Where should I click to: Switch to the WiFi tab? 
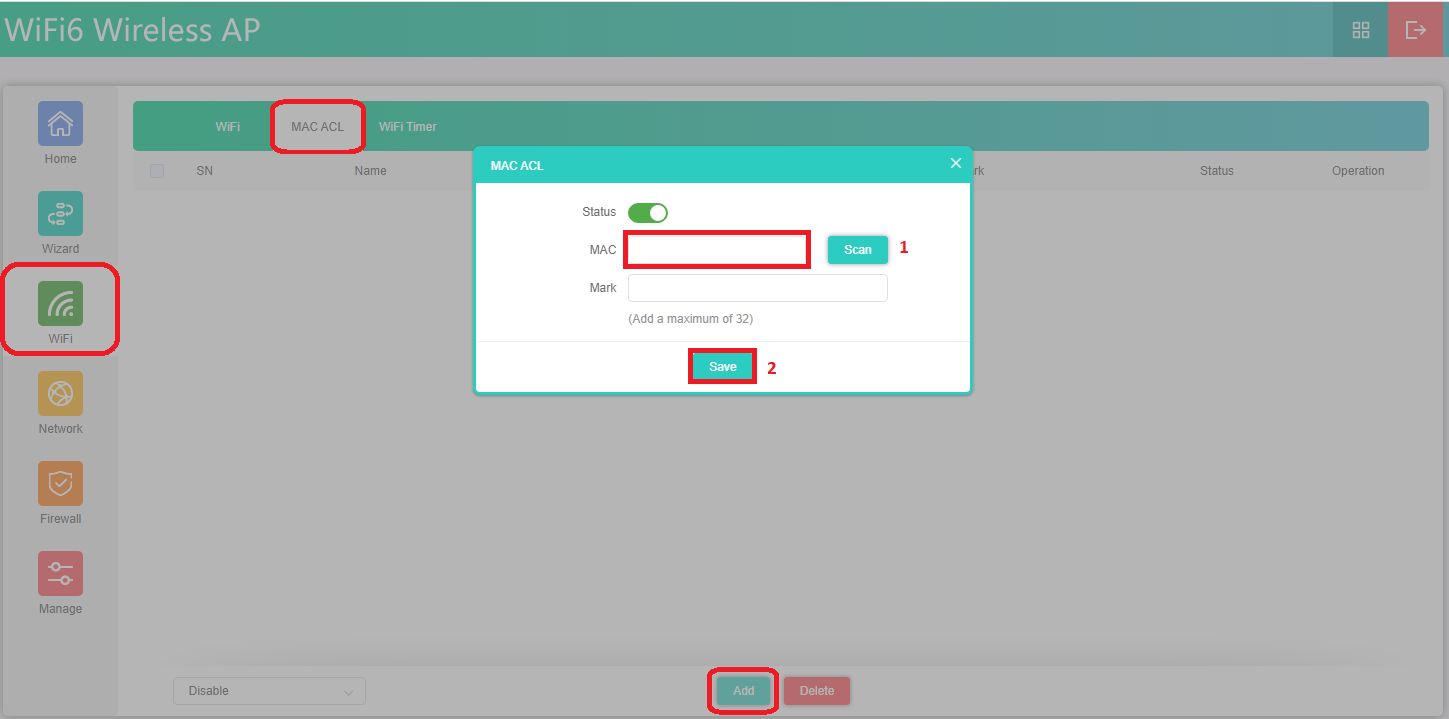tap(227, 127)
